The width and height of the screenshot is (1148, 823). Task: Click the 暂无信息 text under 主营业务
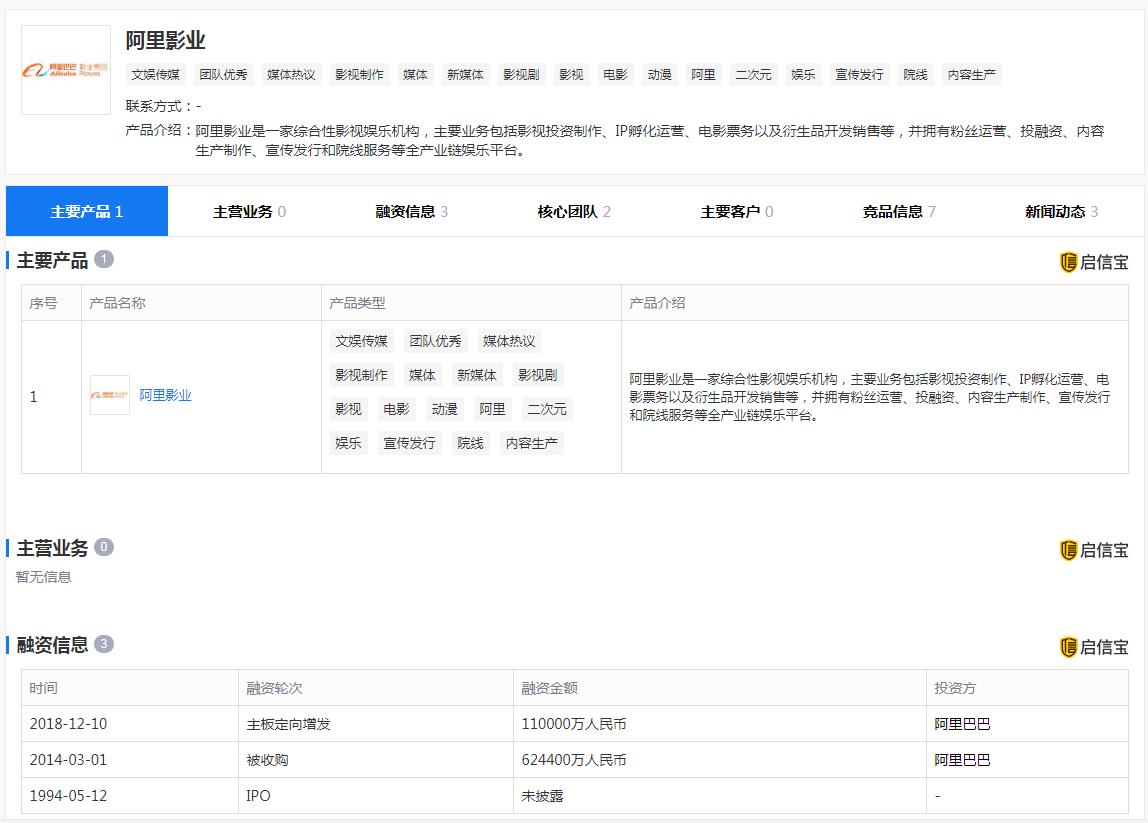[44, 577]
